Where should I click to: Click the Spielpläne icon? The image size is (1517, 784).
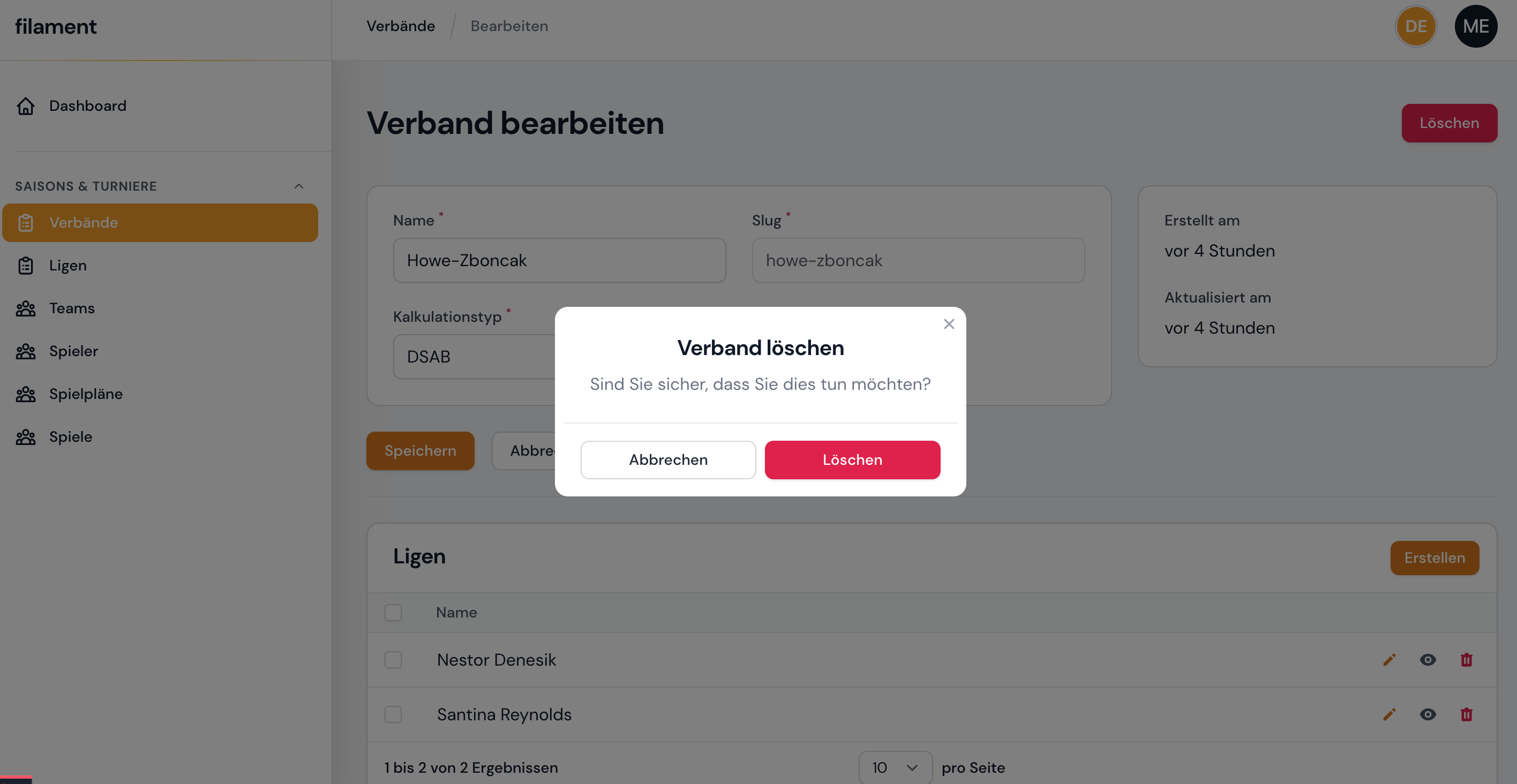click(x=25, y=394)
